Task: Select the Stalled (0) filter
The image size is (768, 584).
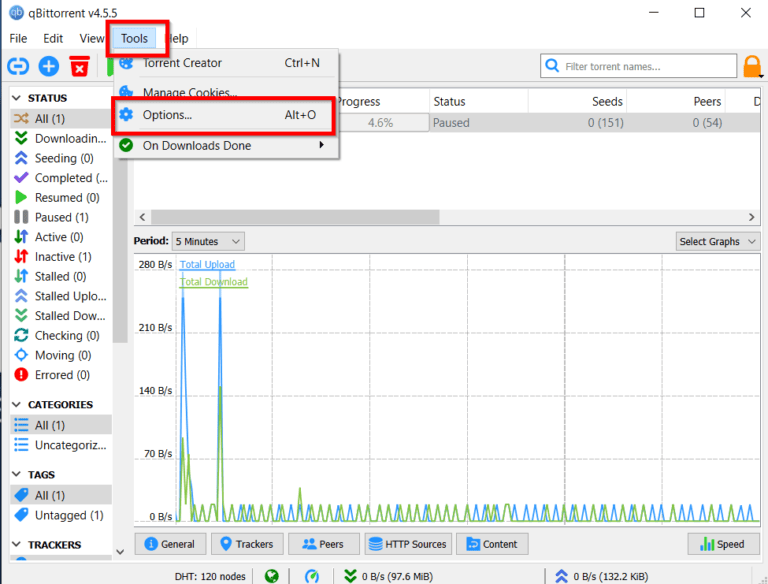Action: click(x=61, y=276)
